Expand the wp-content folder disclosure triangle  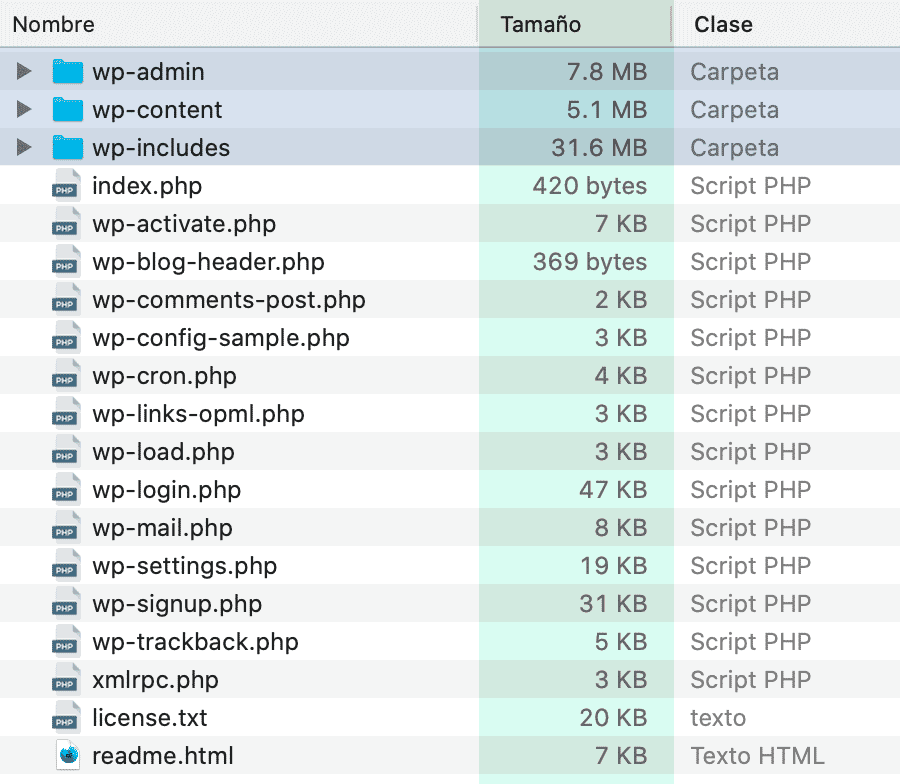tap(24, 110)
